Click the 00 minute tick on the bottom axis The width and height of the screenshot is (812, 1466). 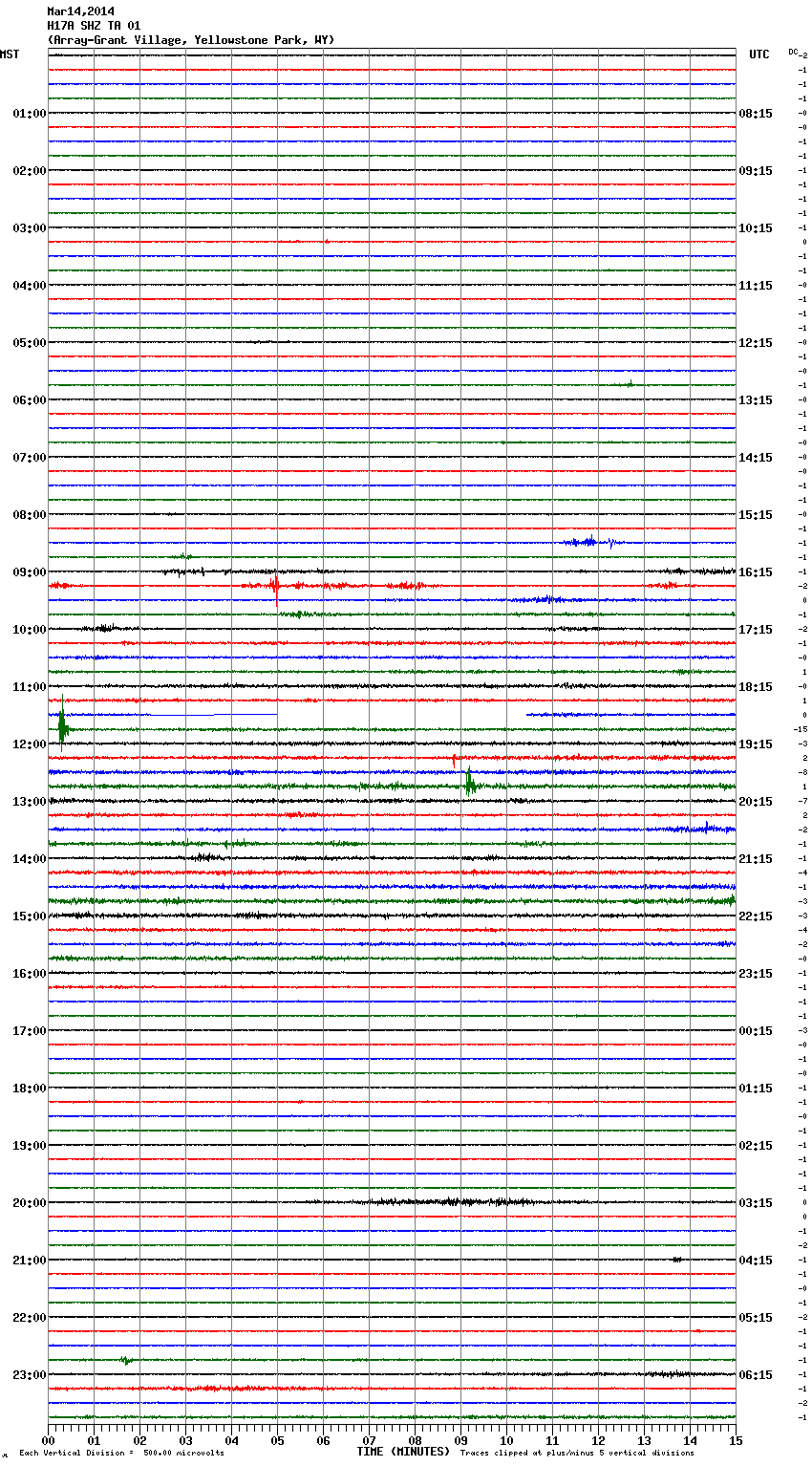pyautogui.click(x=48, y=1440)
